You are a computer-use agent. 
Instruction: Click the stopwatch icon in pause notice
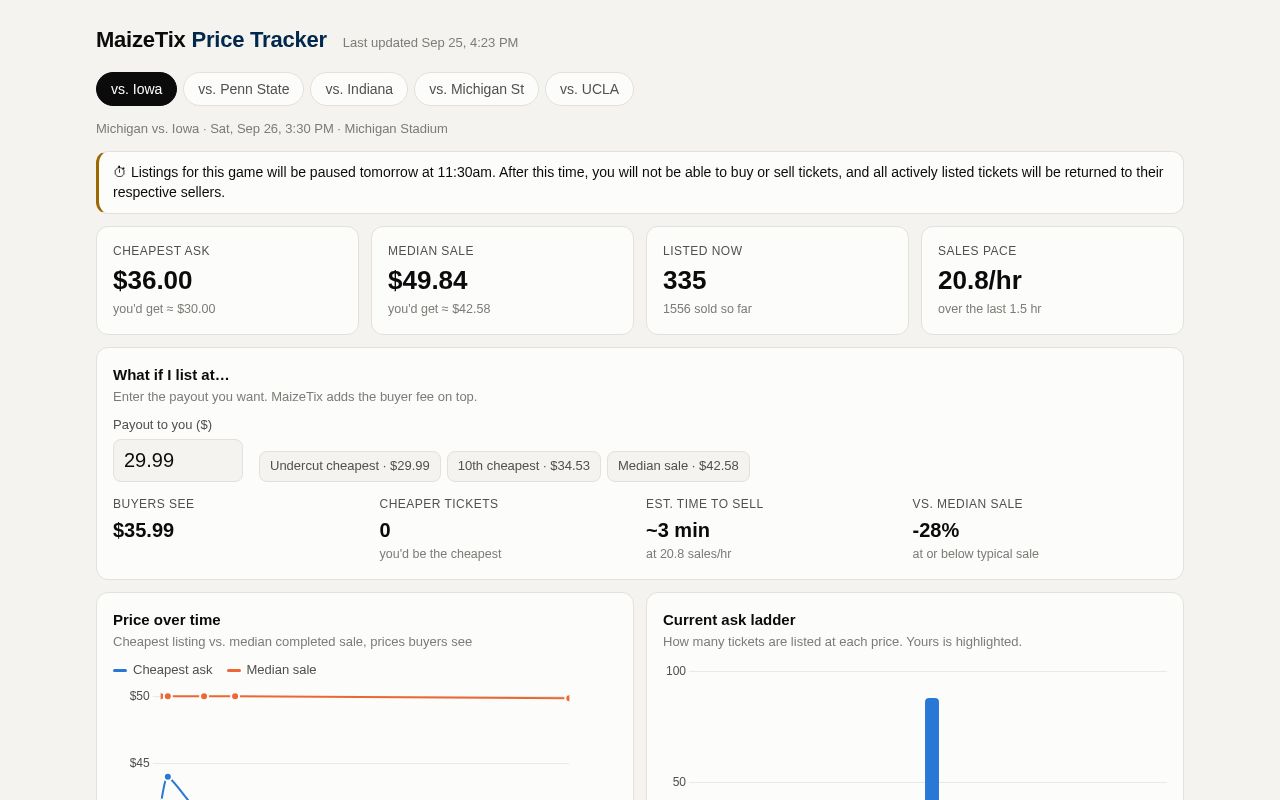pyautogui.click(x=120, y=172)
